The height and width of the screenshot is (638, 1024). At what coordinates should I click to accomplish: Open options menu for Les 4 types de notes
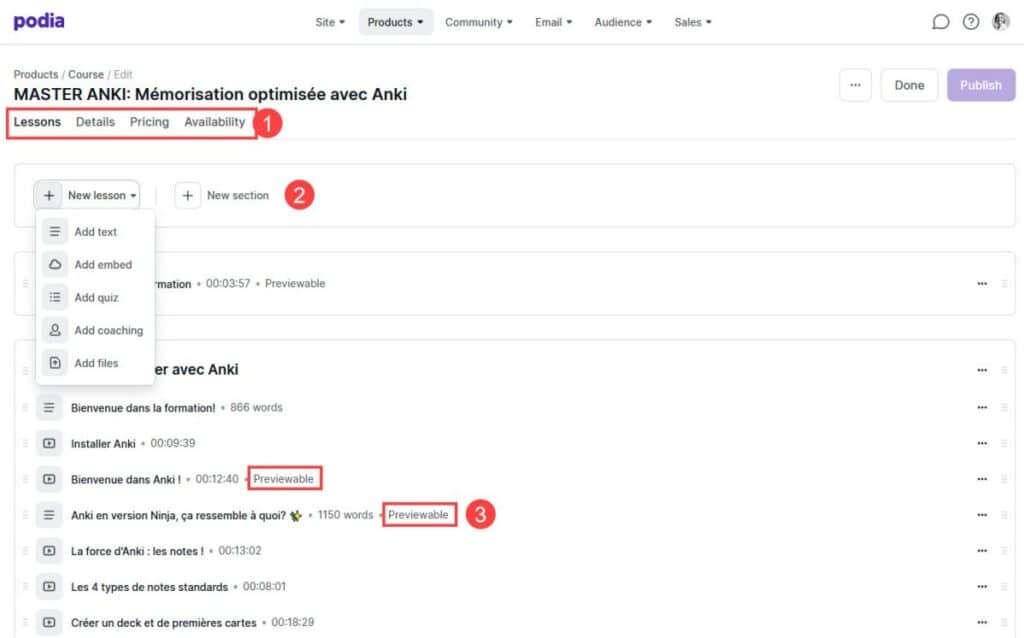tap(982, 586)
